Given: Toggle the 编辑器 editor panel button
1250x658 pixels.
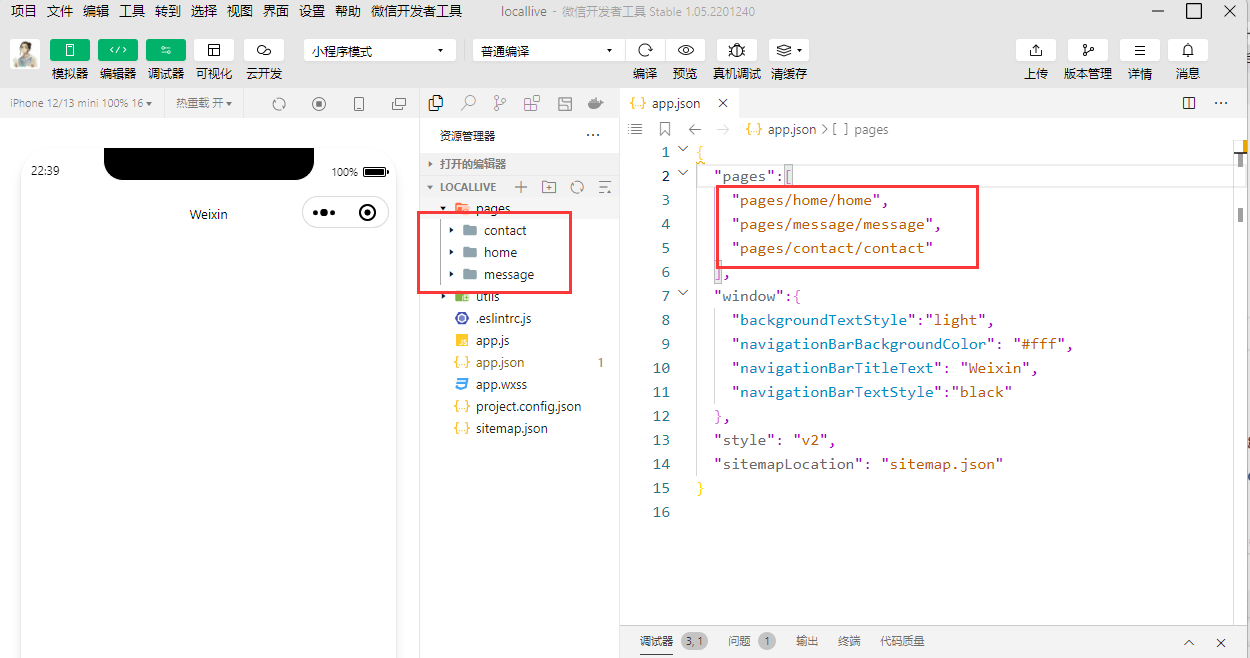Looking at the screenshot, I should 118,50.
